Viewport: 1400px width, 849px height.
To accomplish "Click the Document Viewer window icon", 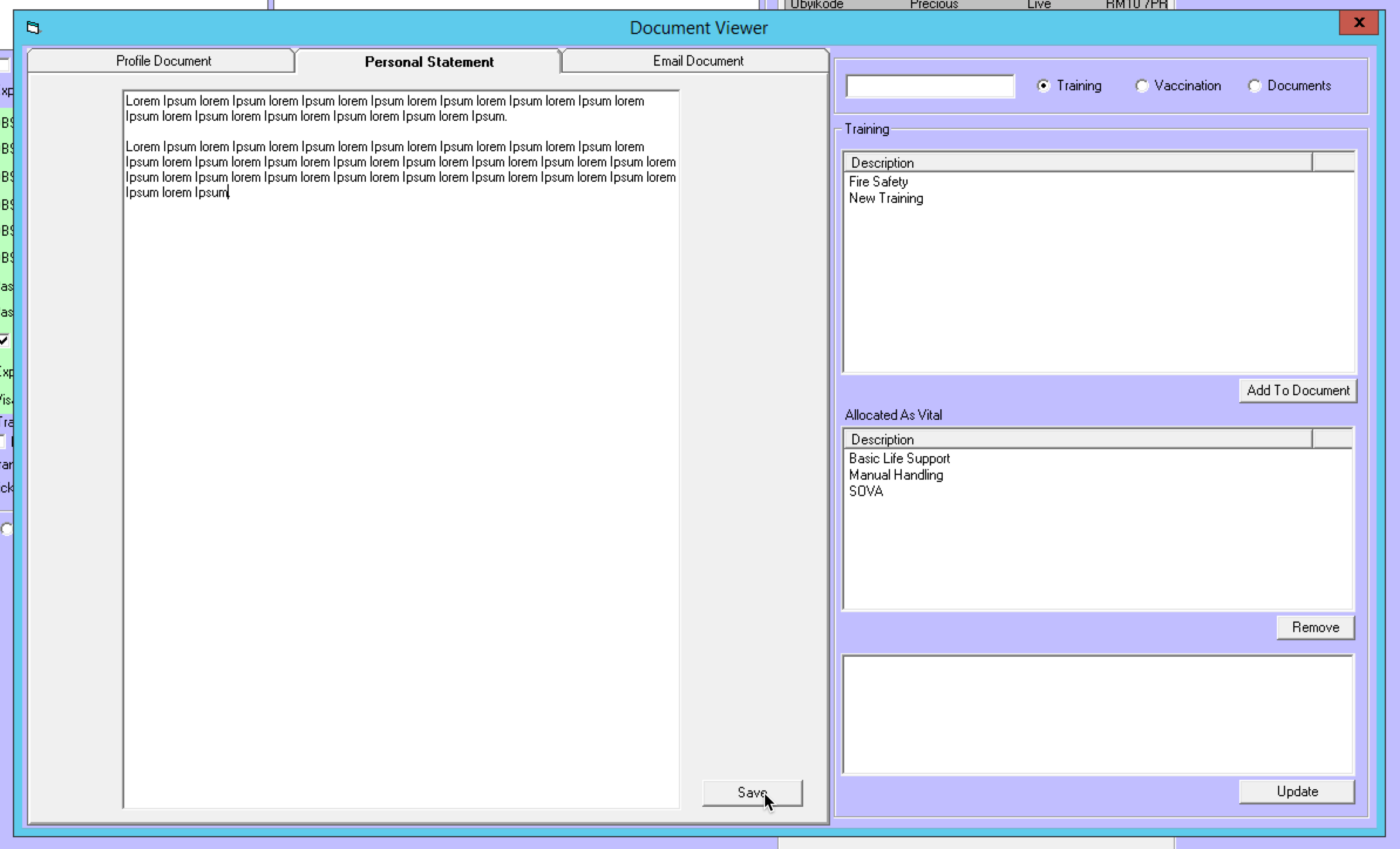I will (33, 28).
